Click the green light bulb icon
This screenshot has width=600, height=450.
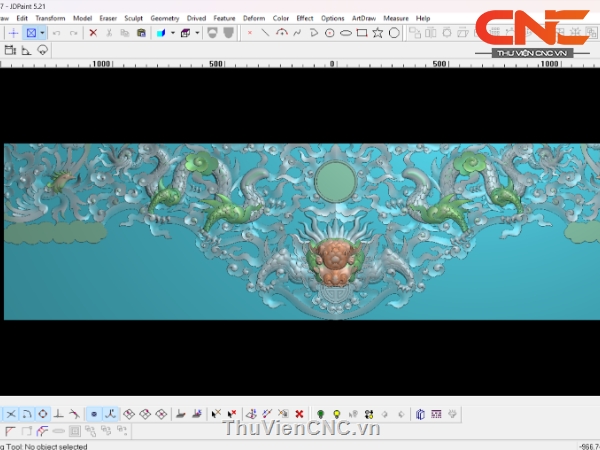click(320, 414)
